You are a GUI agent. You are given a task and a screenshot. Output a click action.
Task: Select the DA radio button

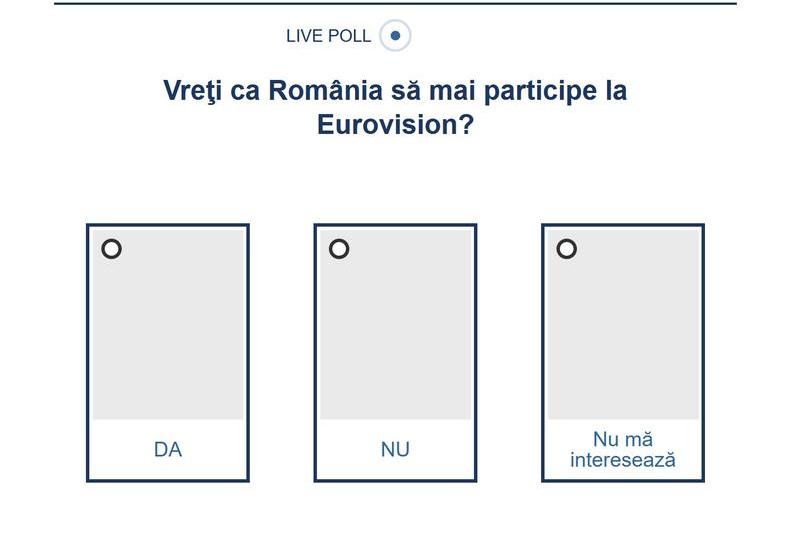[x=112, y=249]
